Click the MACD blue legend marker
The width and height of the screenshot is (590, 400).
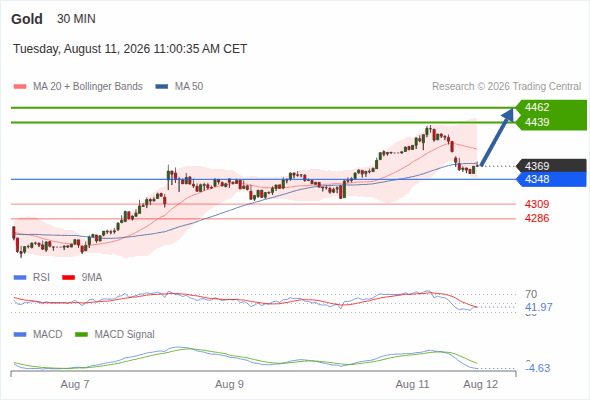[20, 334]
